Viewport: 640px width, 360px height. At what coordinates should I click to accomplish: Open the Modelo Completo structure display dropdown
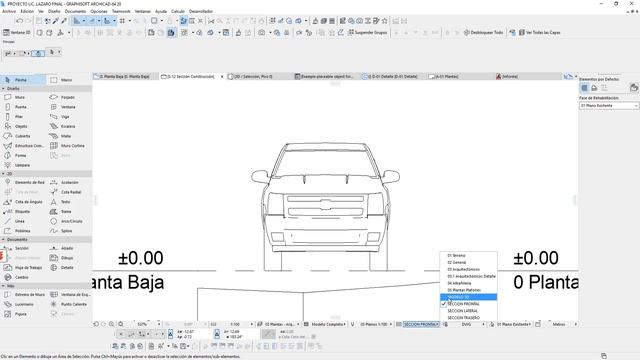pyautogui.click(x=329, y=324)
